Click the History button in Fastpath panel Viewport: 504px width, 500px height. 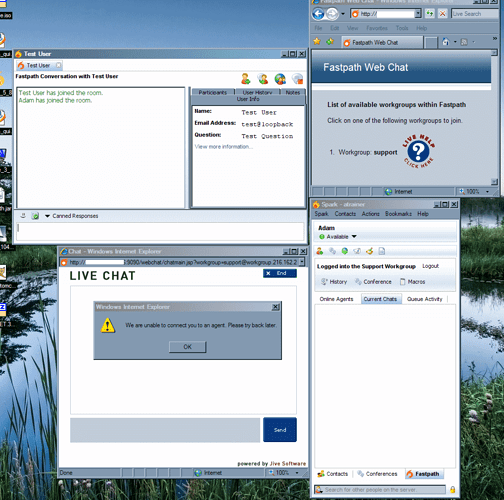334,282
